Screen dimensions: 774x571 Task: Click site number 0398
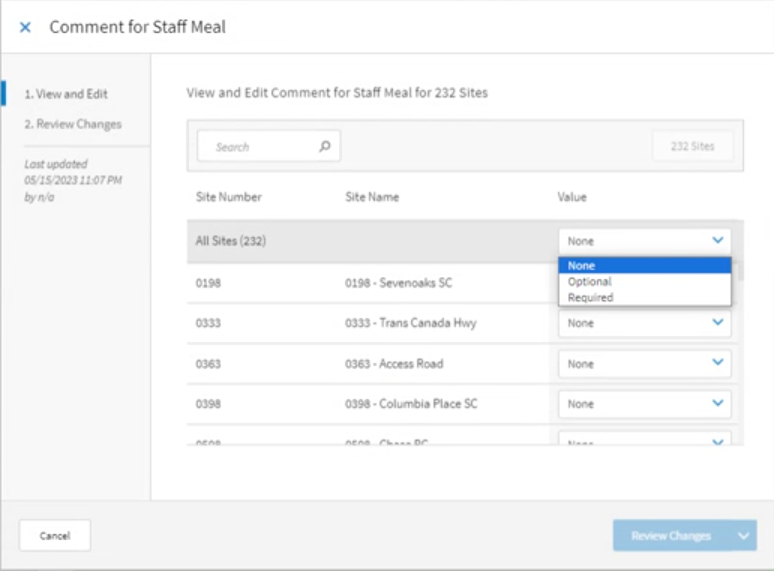[x=208, y=404]
